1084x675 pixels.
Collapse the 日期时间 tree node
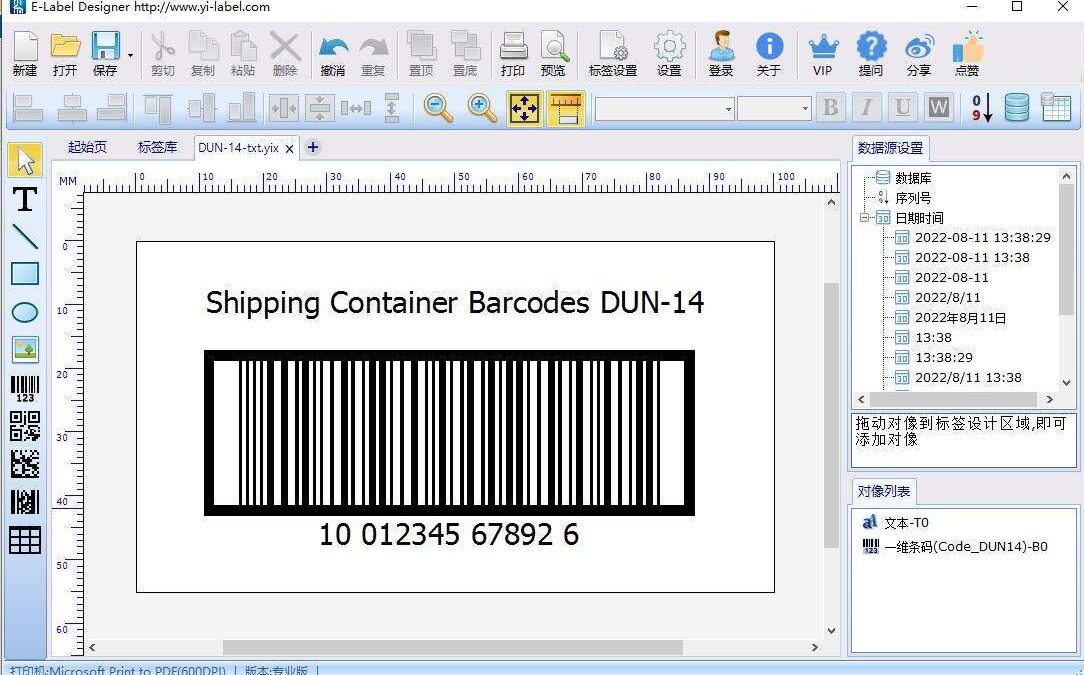click(x=864, y=218)
